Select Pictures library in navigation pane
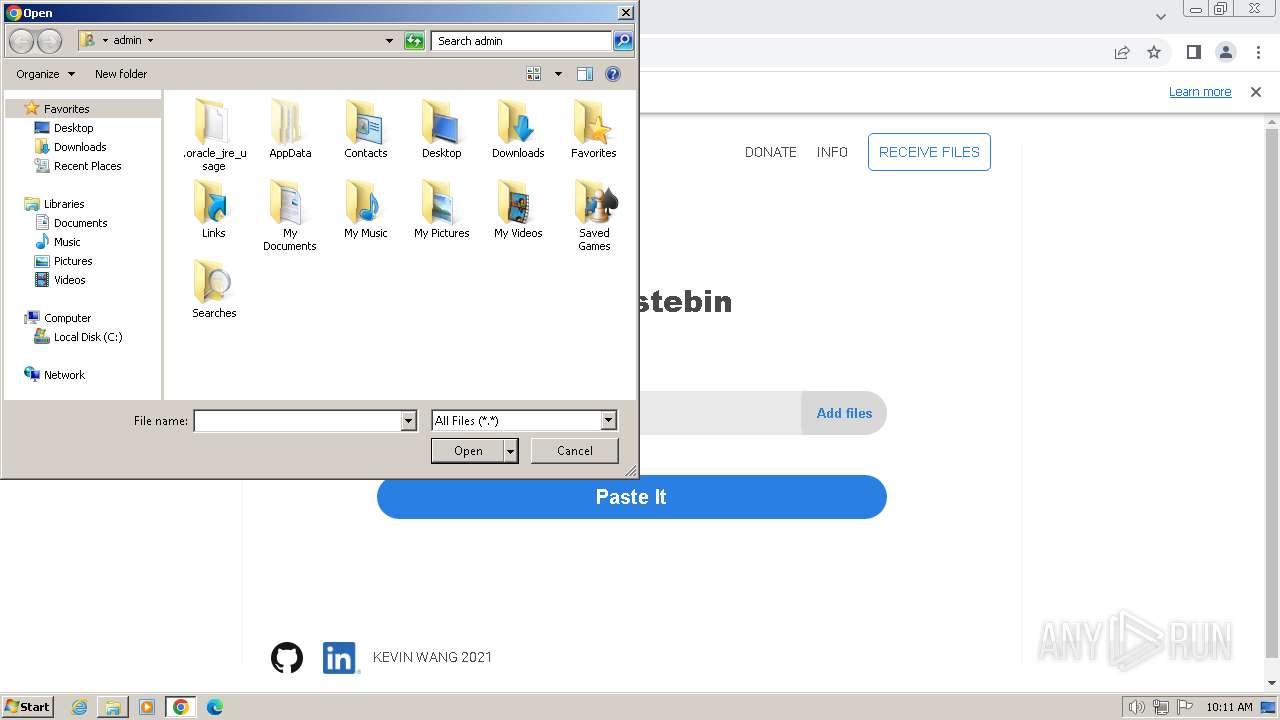The image size is (1280, 720). [x=73, y=261]
